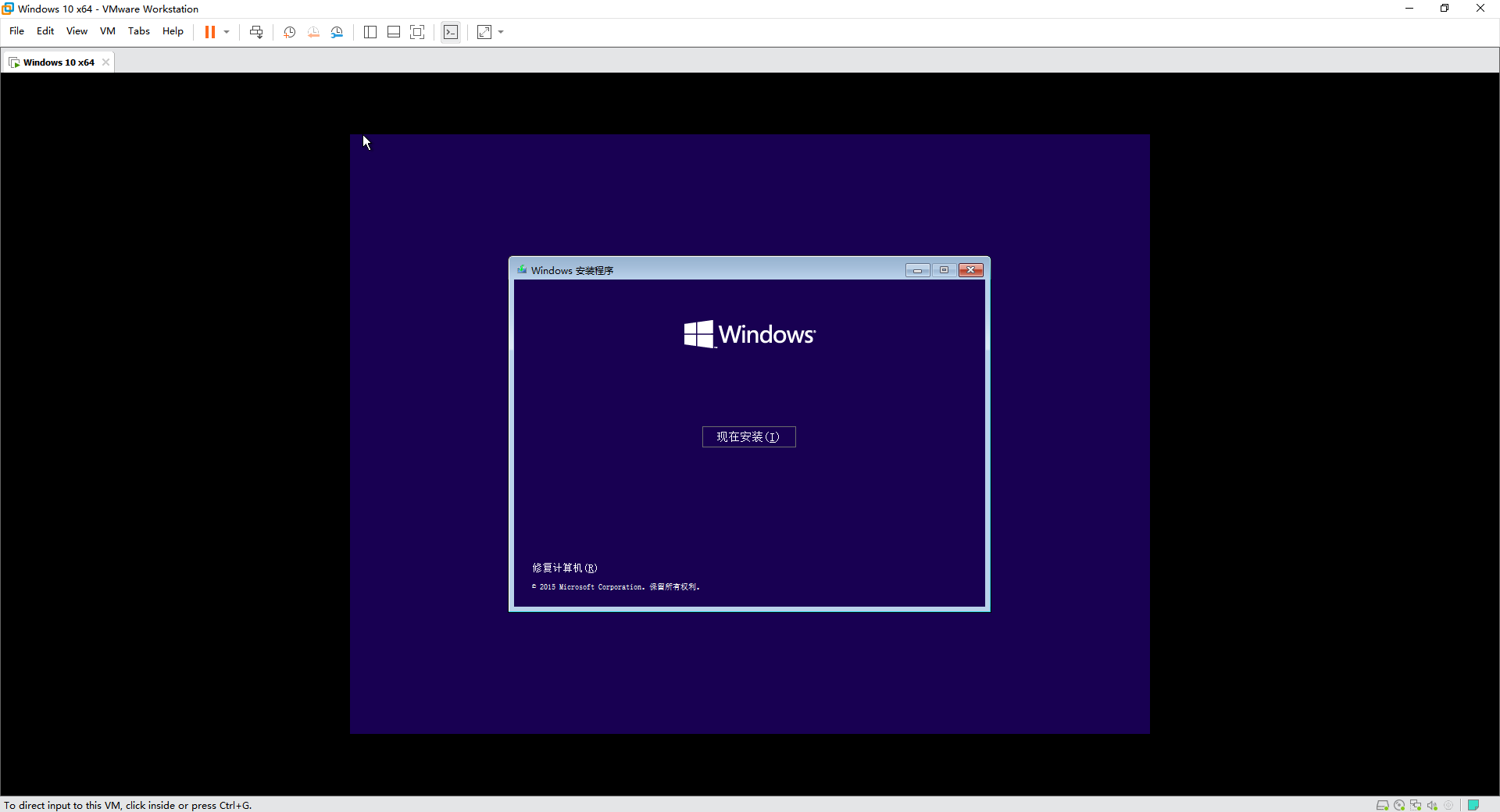
Task: Close the Windows 安装程序 setup dialog
Action: [970, 270]
